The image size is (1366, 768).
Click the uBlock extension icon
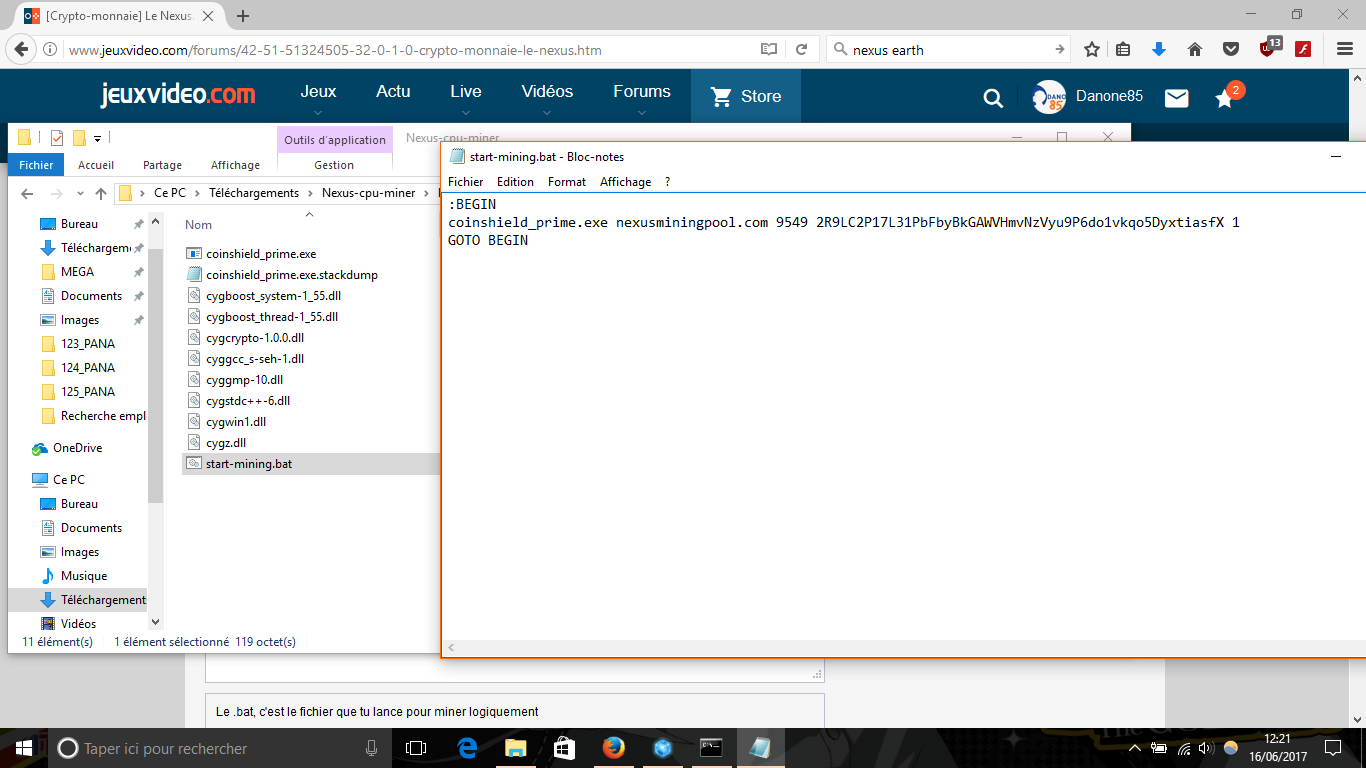coord(1269,49)
